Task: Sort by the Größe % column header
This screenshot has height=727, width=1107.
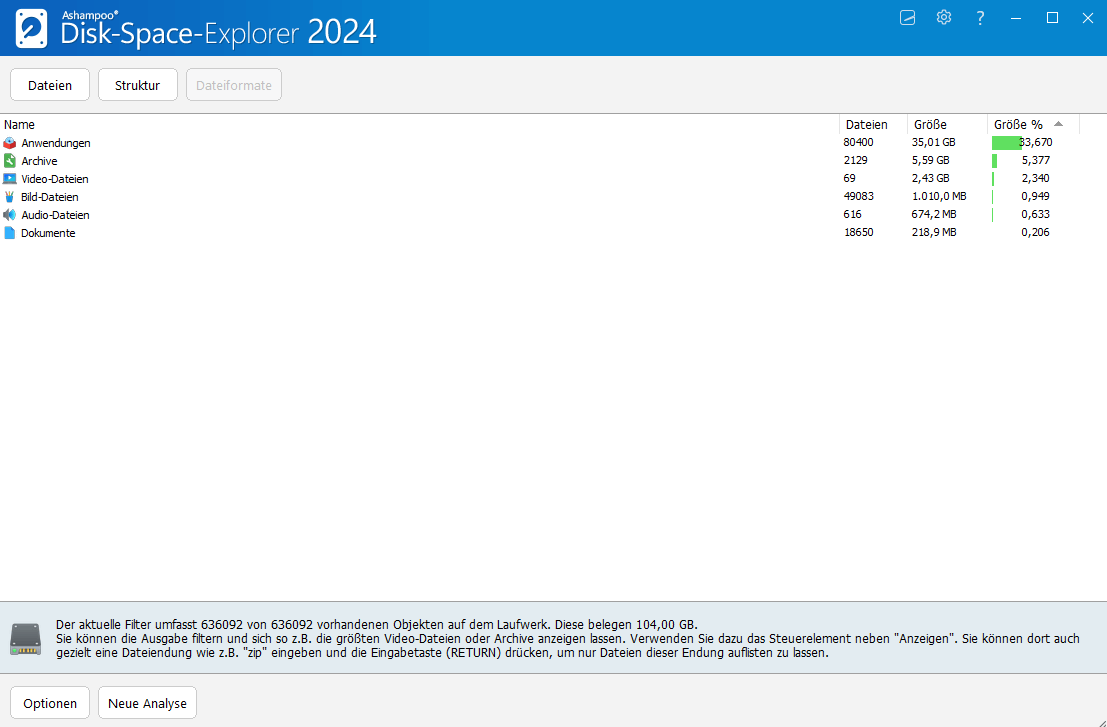Action: point(1018,125)
